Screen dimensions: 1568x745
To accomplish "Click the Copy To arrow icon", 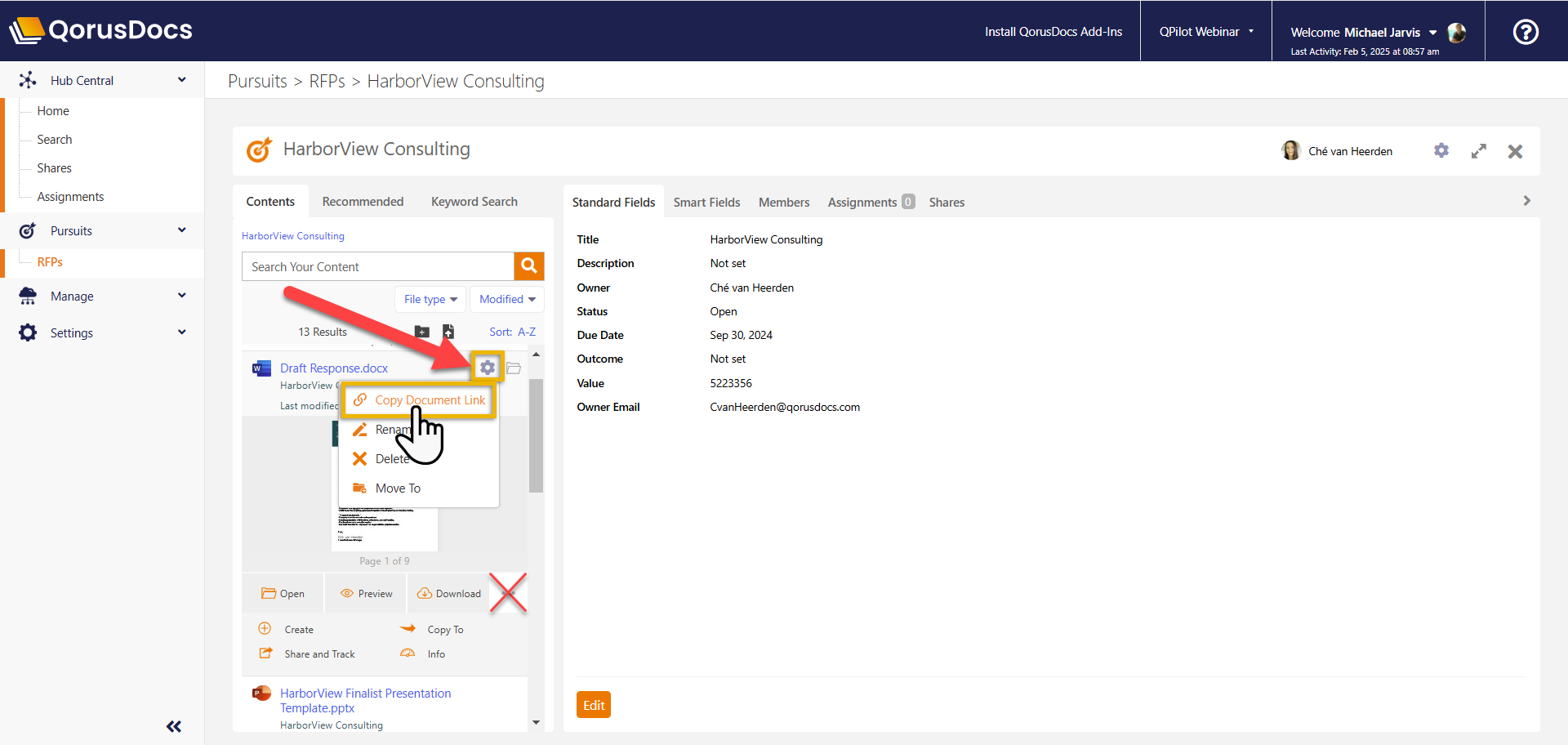I will point(408,628).
